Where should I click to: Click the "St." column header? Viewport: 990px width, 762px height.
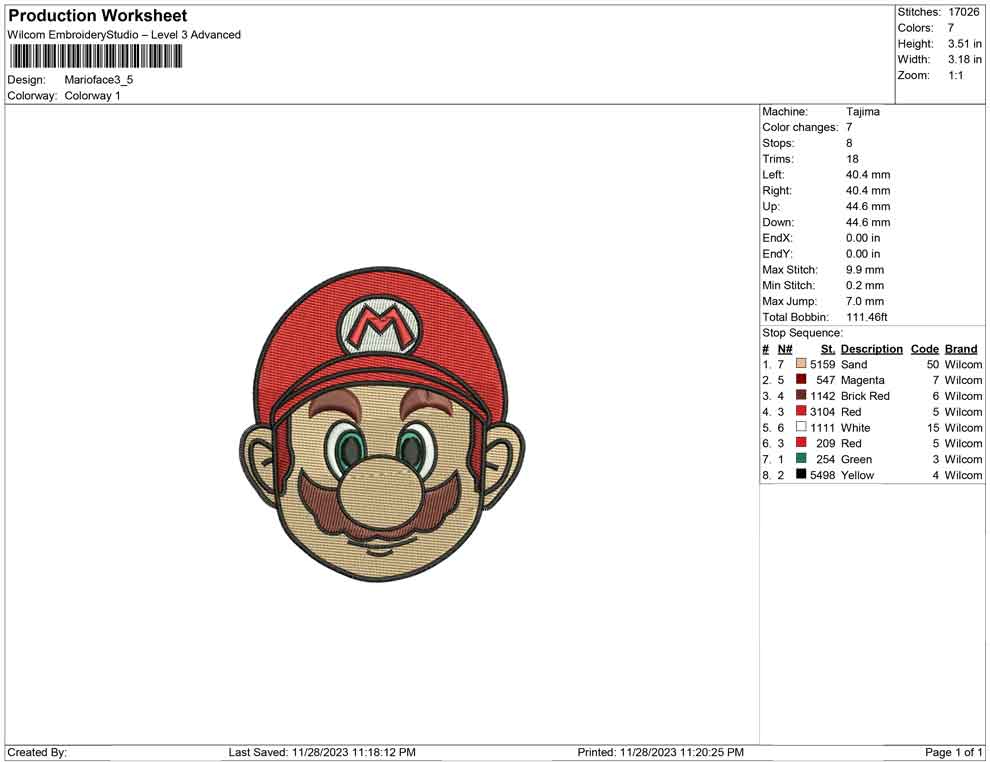pyautogui.click(x=828, y=349)
